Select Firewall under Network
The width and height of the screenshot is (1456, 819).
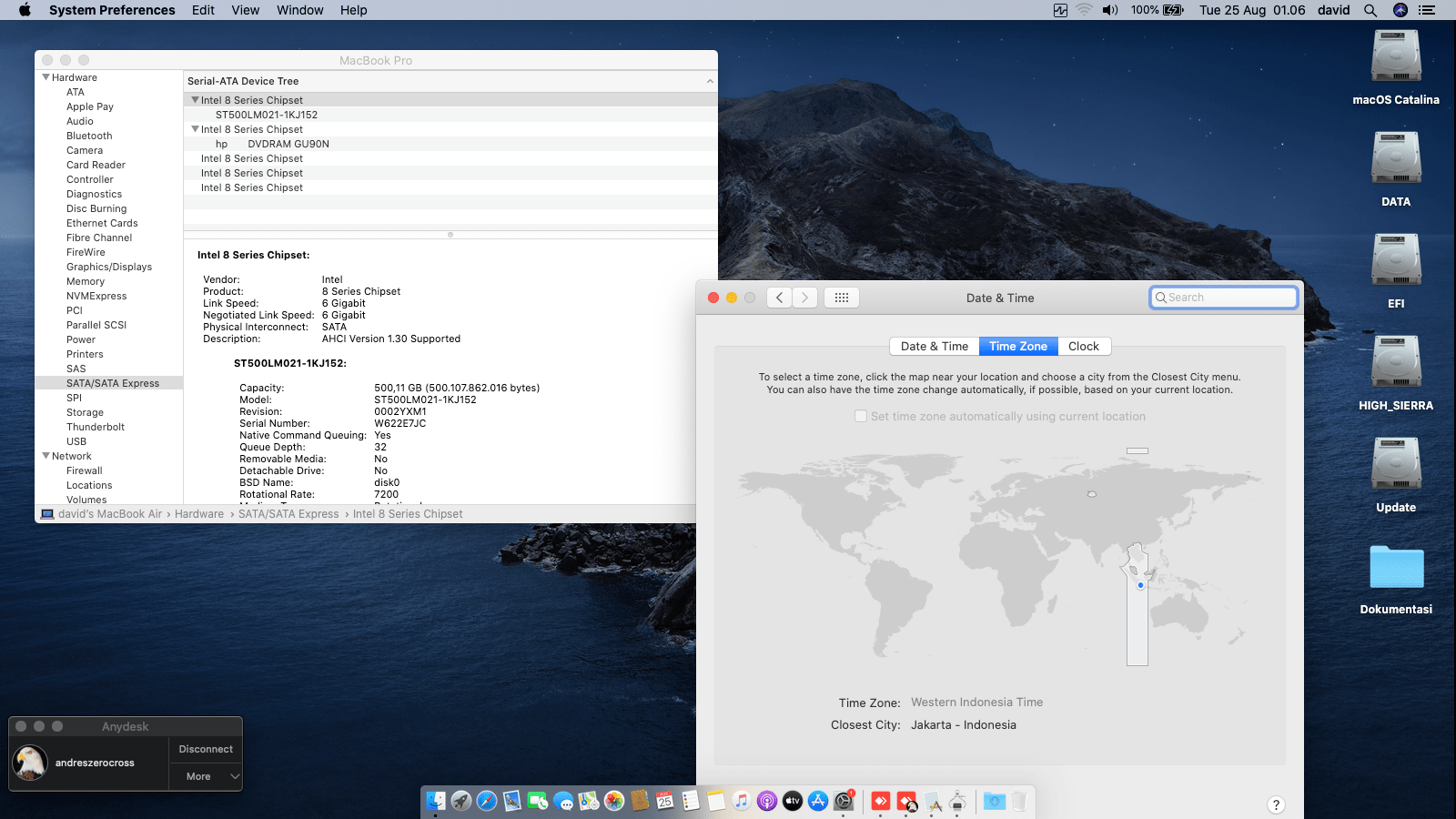(84, 470)
